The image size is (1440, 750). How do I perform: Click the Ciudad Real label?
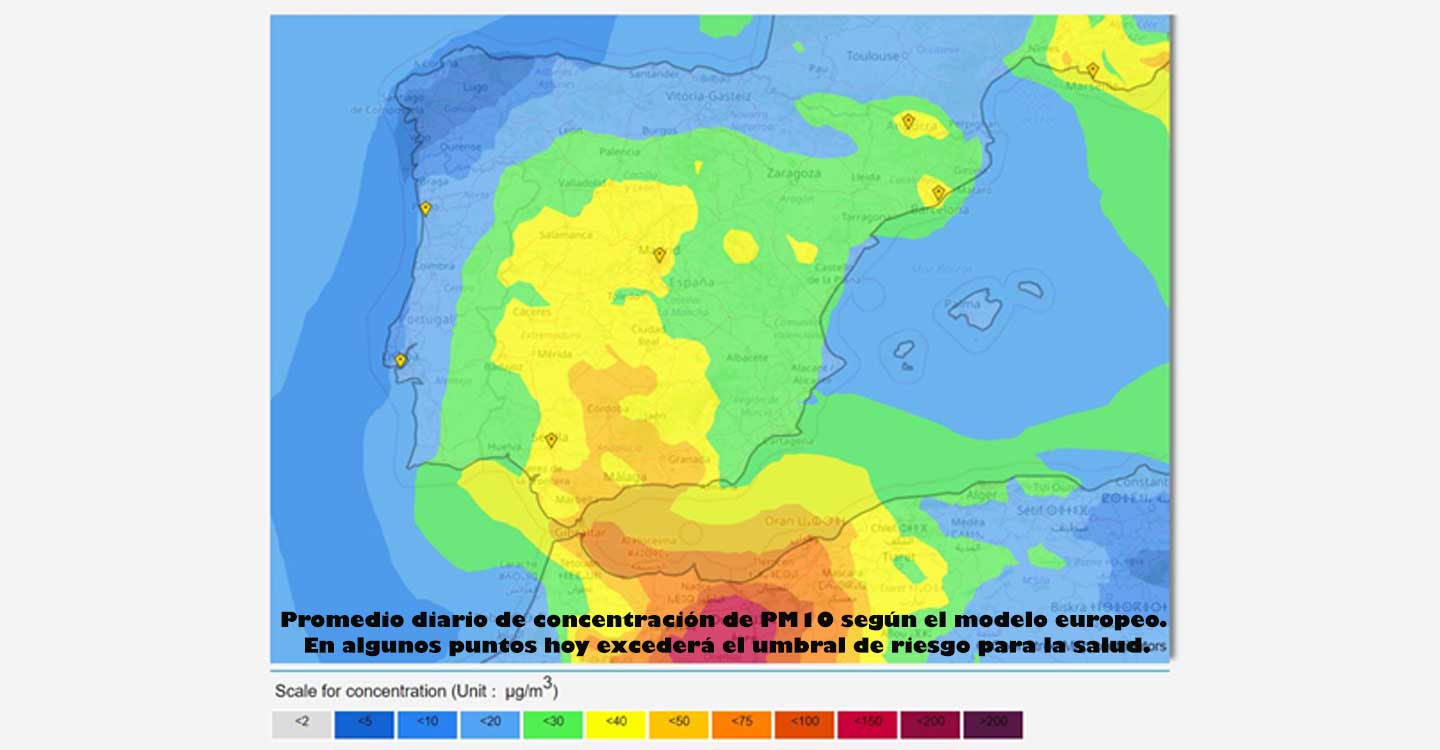click(x=648, y=335)
